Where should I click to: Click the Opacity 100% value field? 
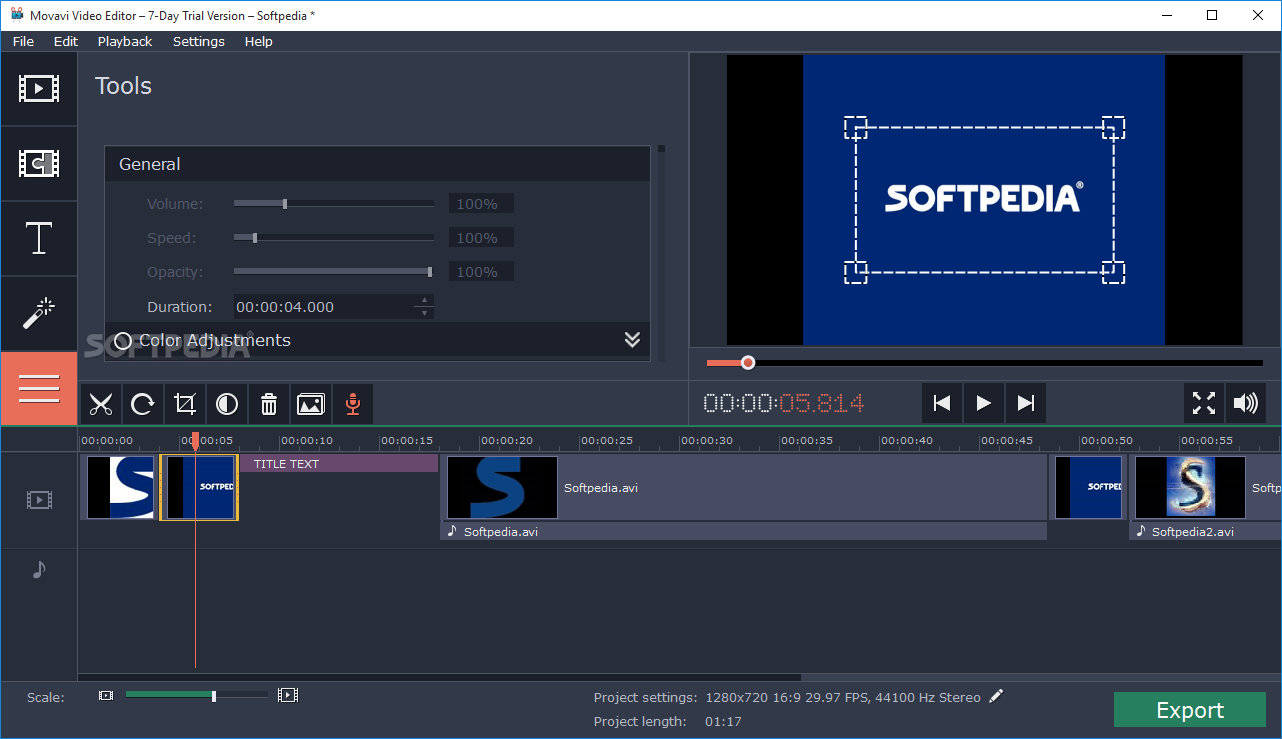[481, 272]
